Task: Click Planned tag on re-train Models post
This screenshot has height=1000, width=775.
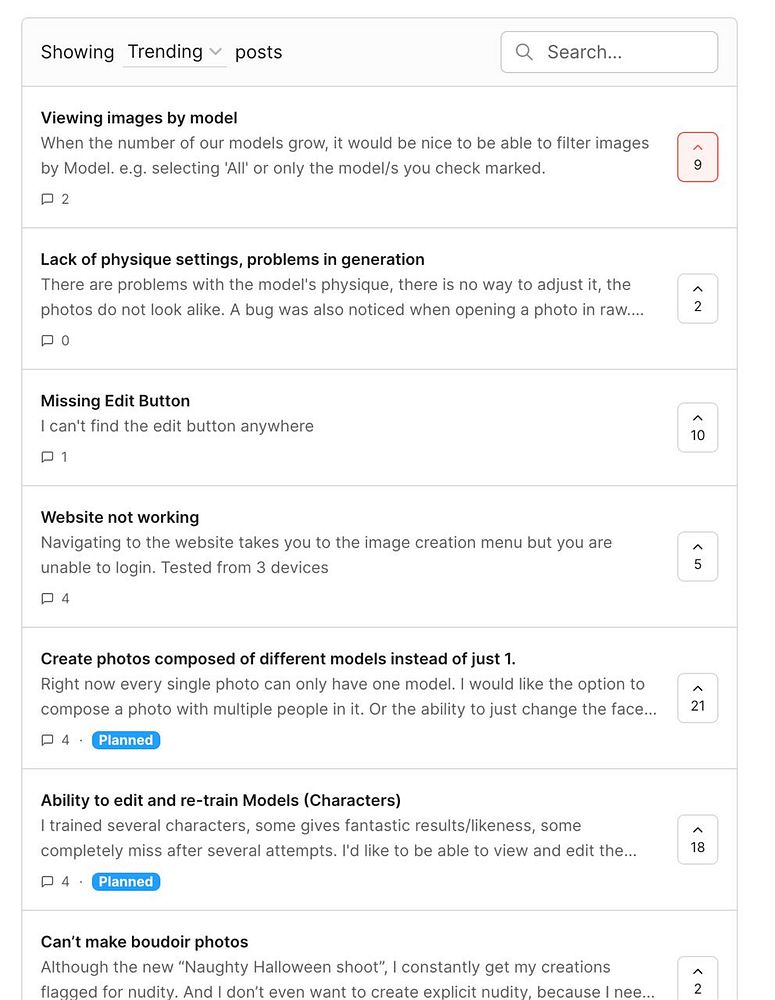Action: (x=126, y=881)
